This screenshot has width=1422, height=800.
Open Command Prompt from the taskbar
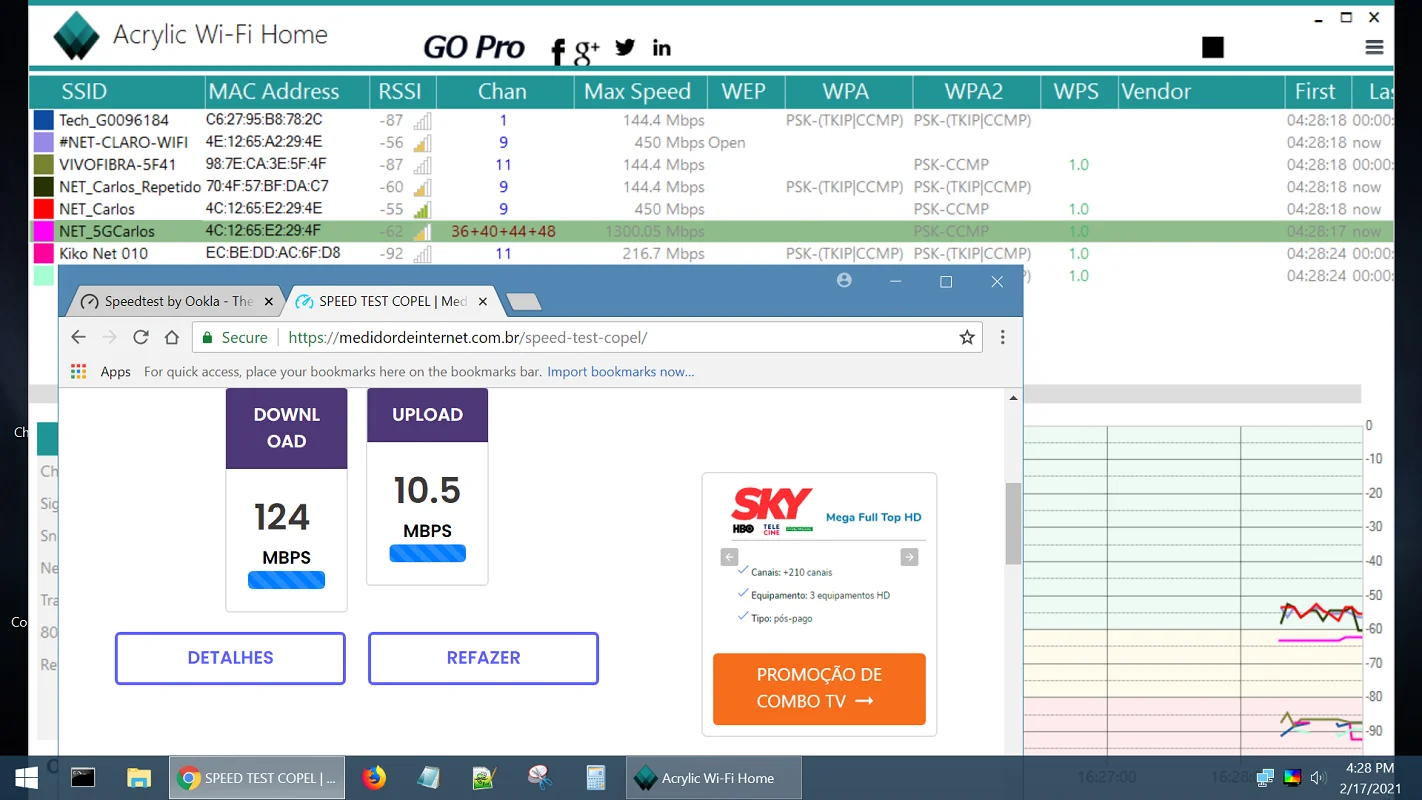[x=83, y=778]
